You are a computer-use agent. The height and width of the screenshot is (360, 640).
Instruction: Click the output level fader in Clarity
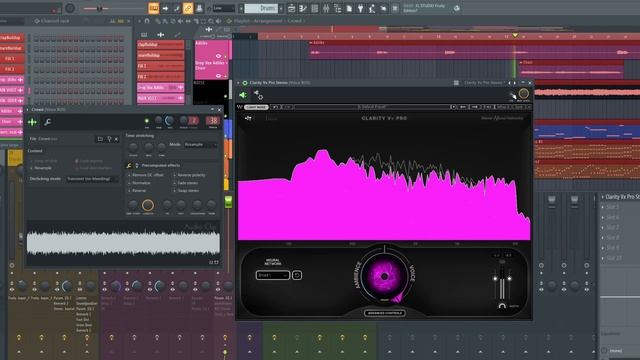point(502,280)
